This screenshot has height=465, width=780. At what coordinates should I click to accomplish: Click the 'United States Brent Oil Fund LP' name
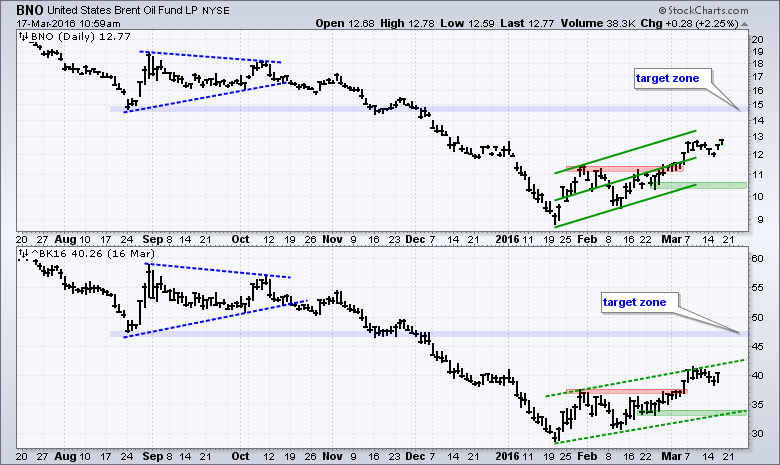123,10
